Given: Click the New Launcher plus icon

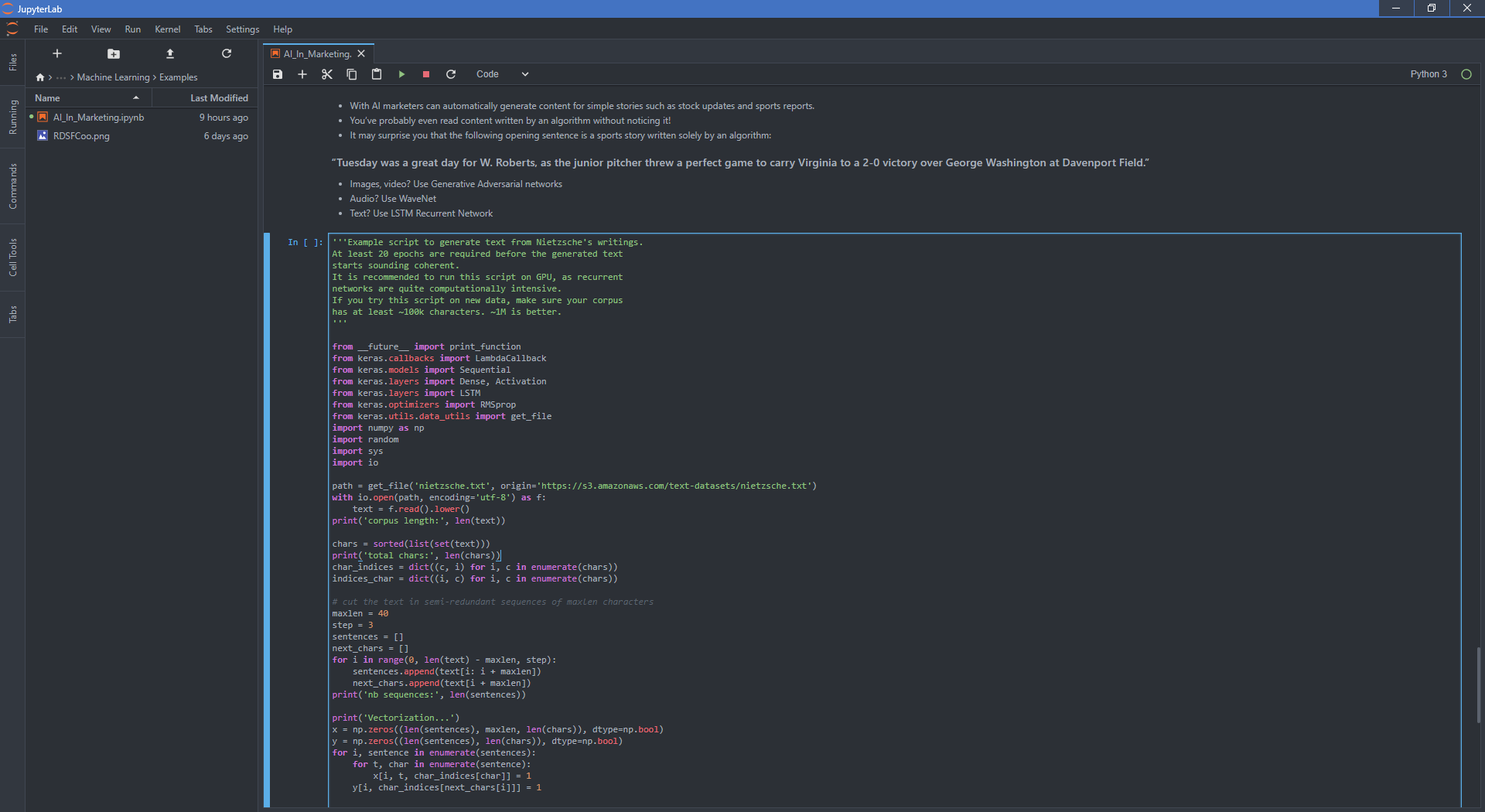Looking at the screenshot, I should (x=56, y=53).
